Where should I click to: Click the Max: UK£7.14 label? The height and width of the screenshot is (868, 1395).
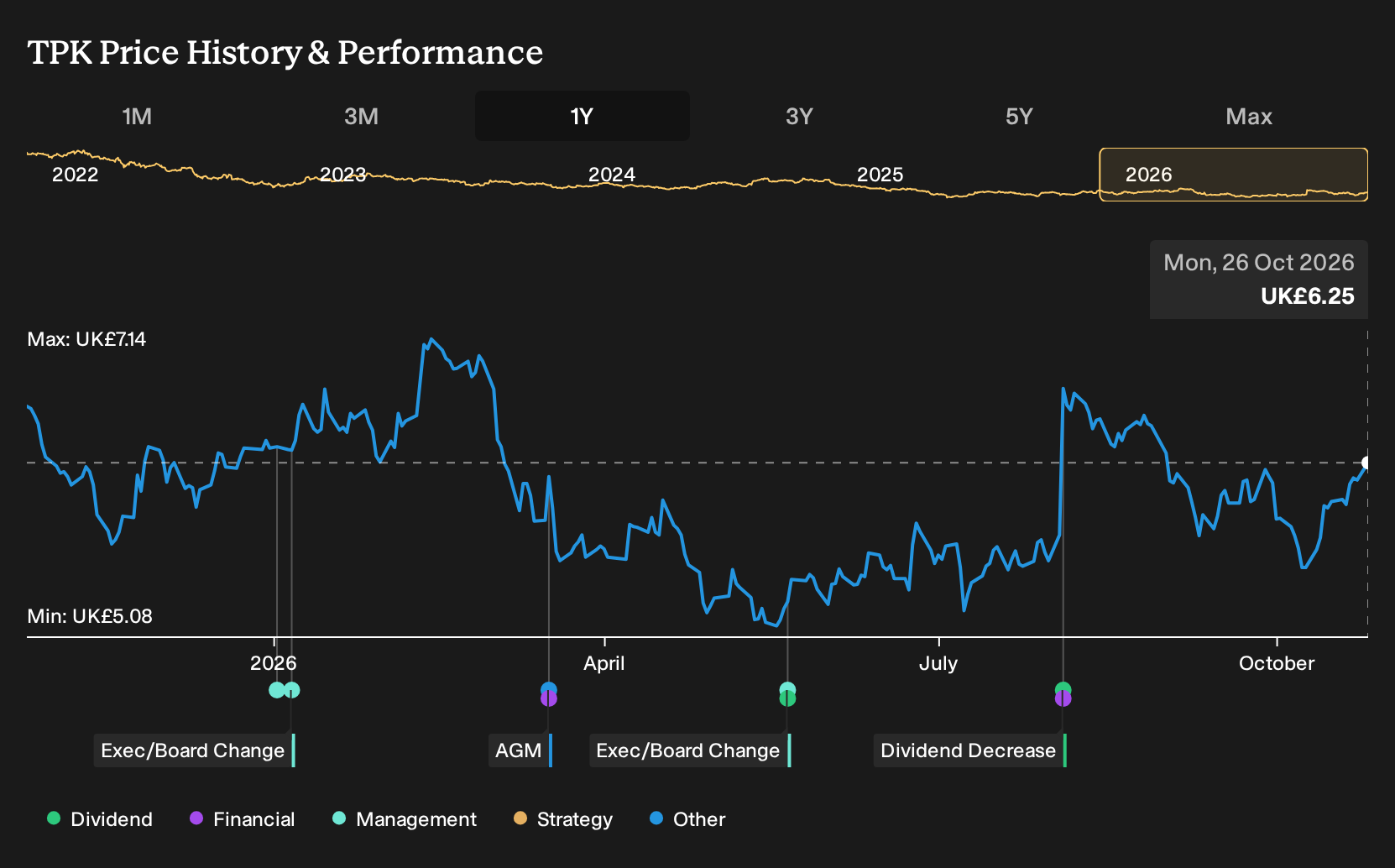point(86,339)
